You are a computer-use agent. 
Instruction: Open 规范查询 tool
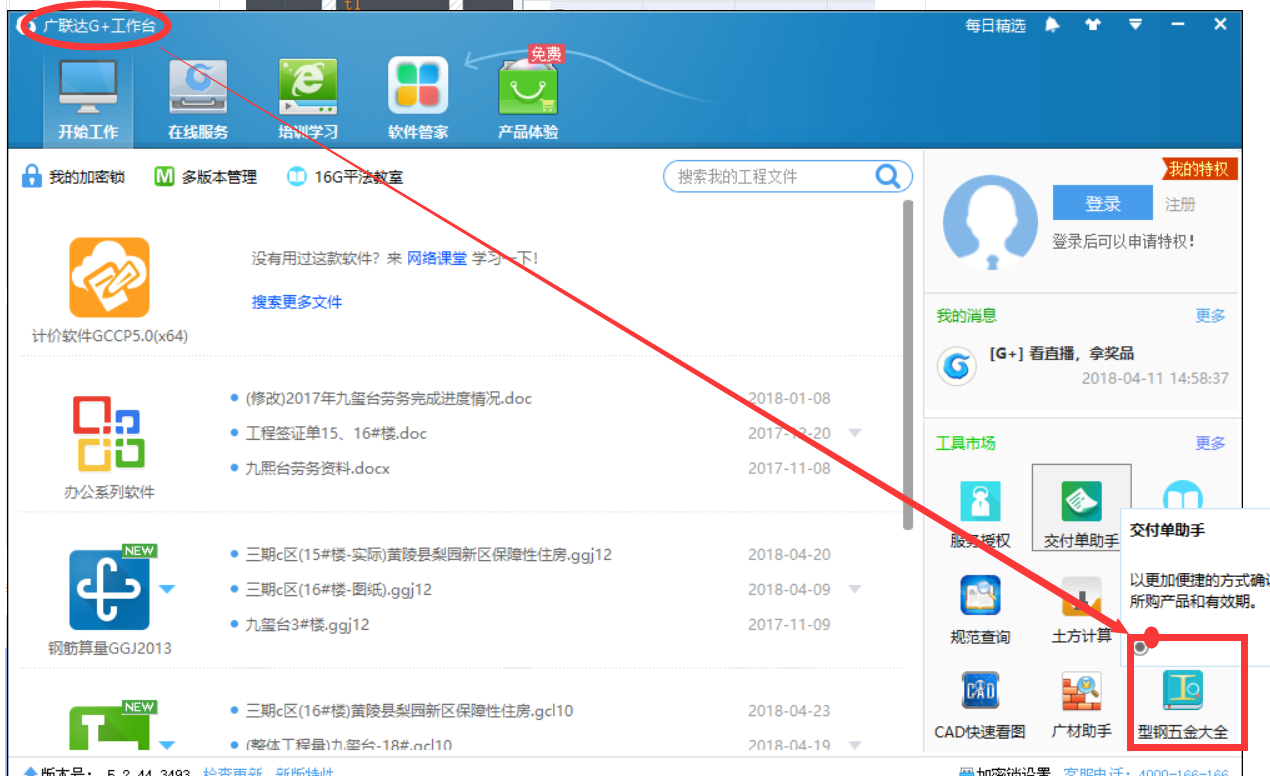[x=980, y=610]
